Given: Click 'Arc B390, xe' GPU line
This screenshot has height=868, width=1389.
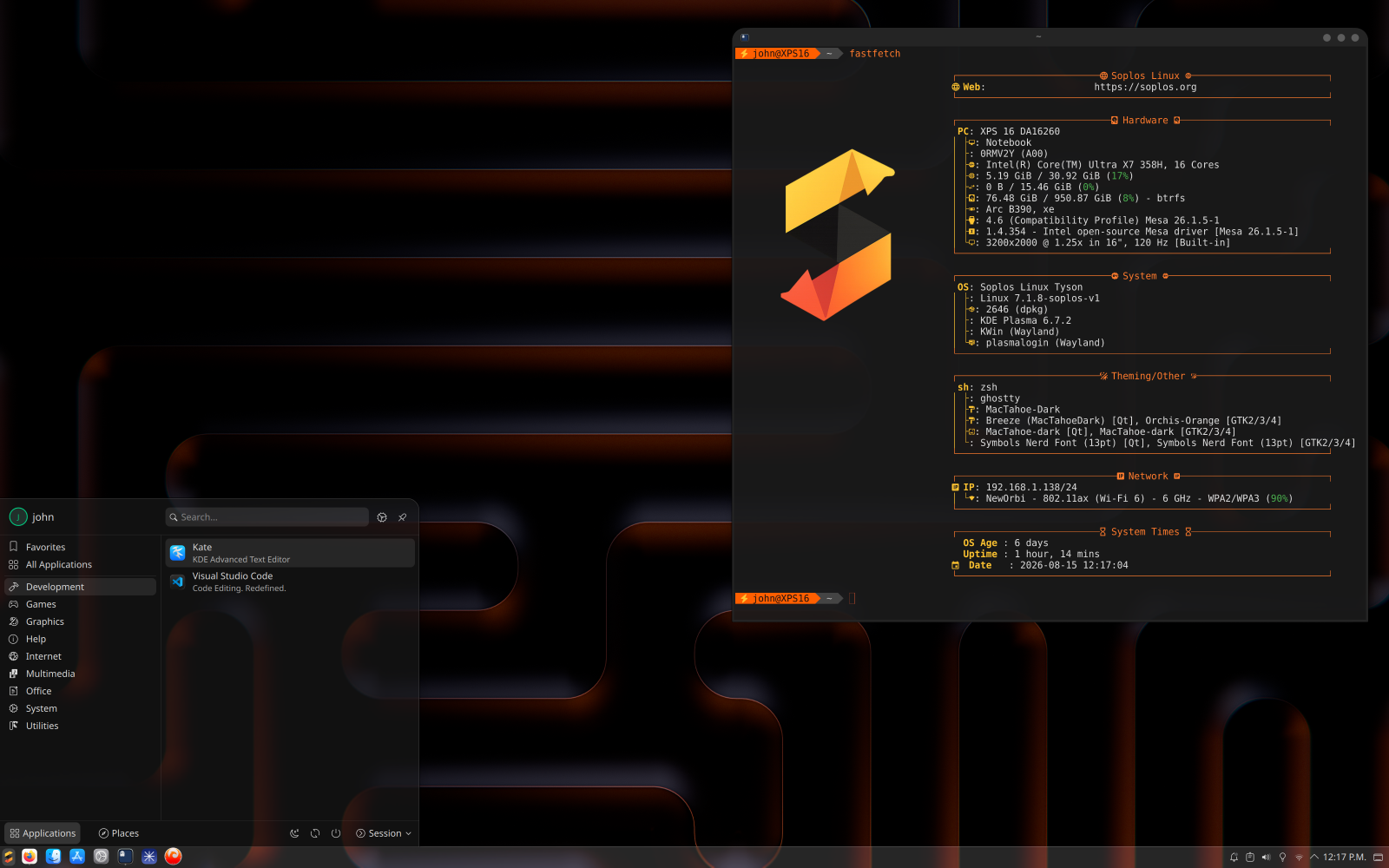Looking at the screenshot, I should (x=1020, y=210).
